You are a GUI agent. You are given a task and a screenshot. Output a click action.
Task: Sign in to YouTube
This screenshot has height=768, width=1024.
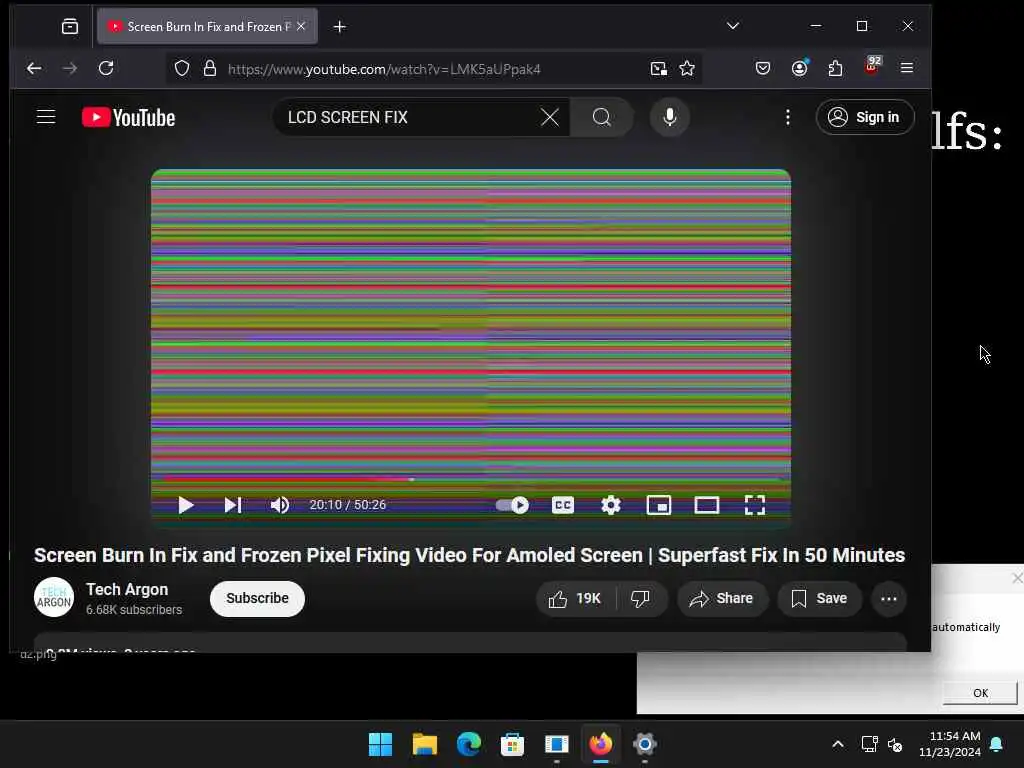coord(865,118)
